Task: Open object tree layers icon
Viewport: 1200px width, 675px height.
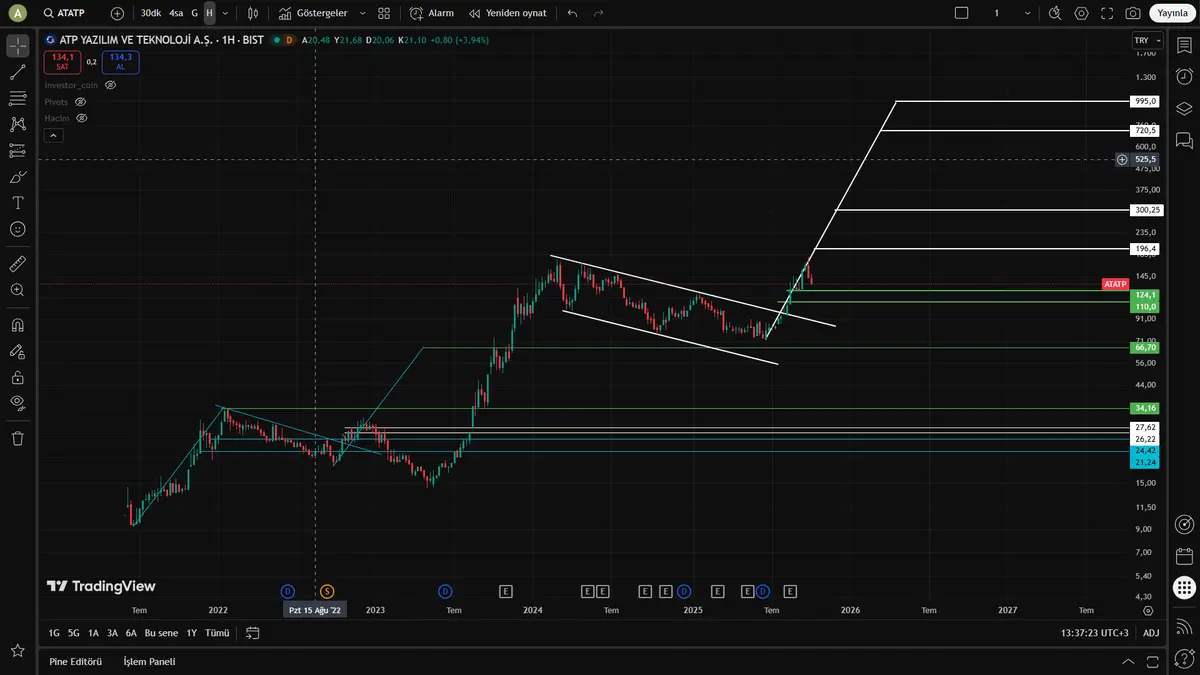Action: [x=1184, y=108]
